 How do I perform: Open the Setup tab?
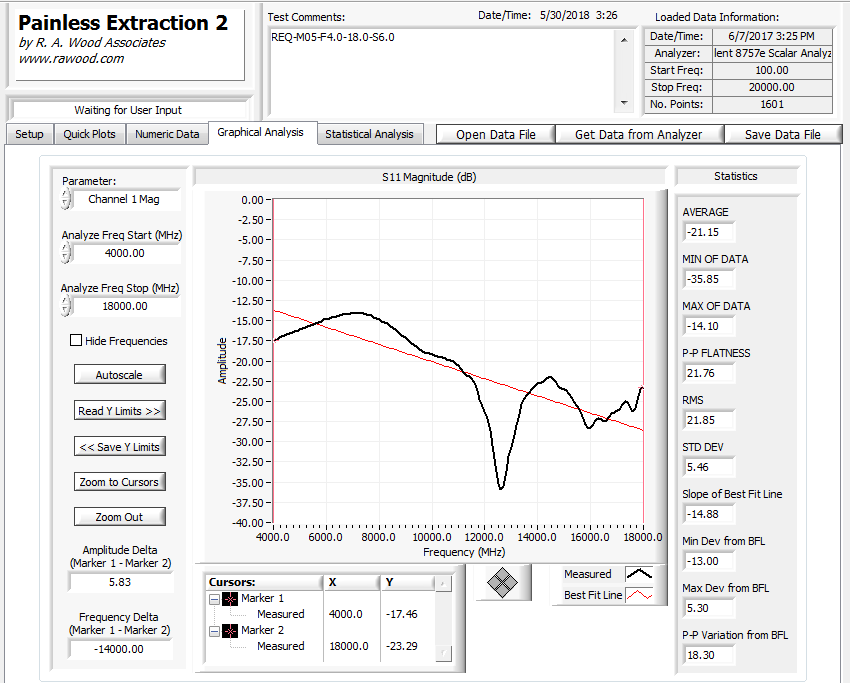tap(29, 134)
